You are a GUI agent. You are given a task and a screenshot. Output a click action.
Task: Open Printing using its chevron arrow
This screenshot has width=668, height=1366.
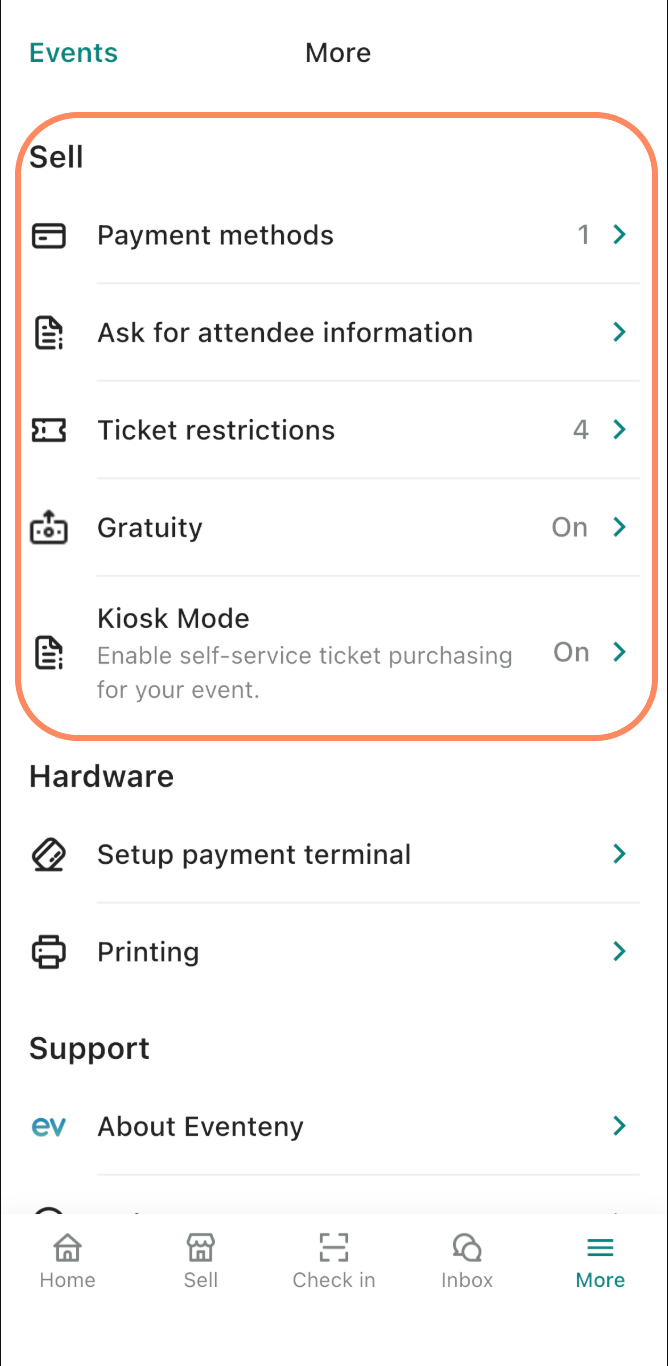(x=620, y=951)
